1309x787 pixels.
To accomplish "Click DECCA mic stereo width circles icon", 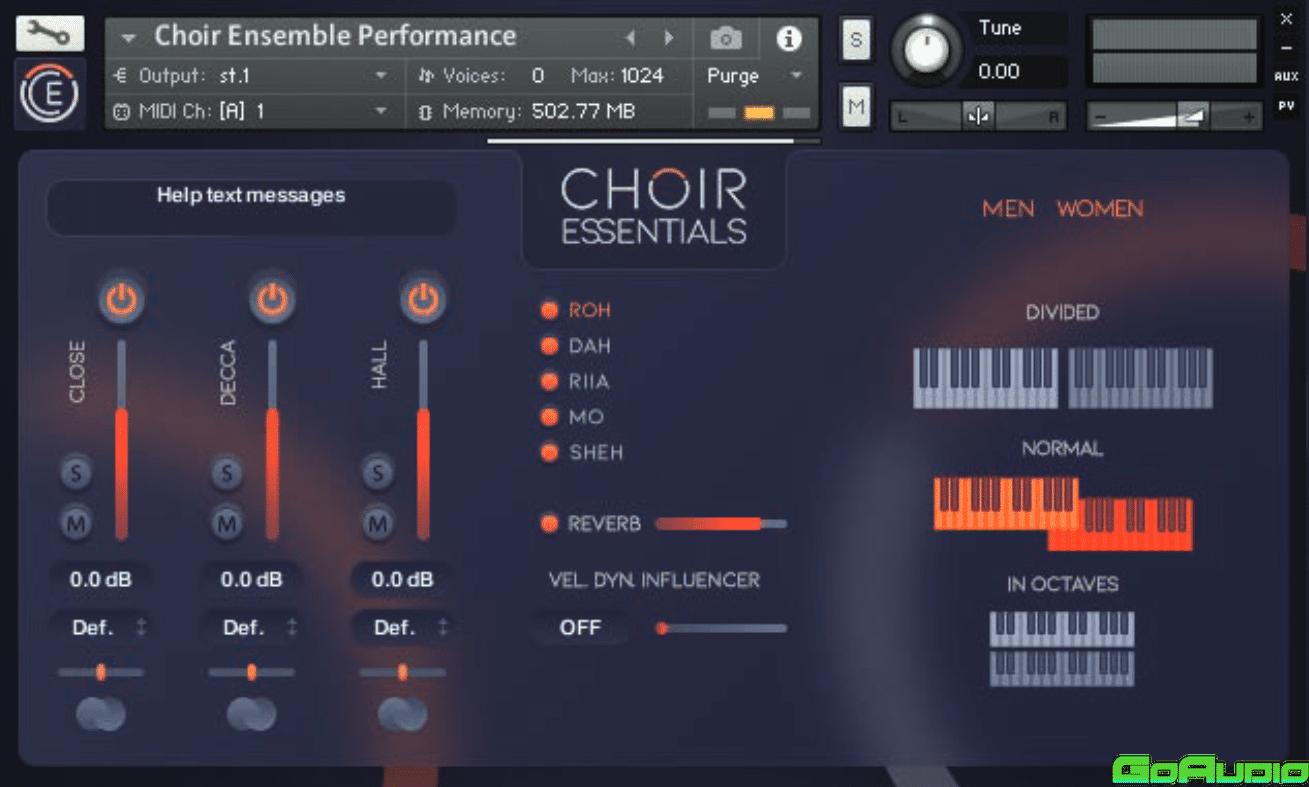I will pyautogui.click(x=251, y=714).
